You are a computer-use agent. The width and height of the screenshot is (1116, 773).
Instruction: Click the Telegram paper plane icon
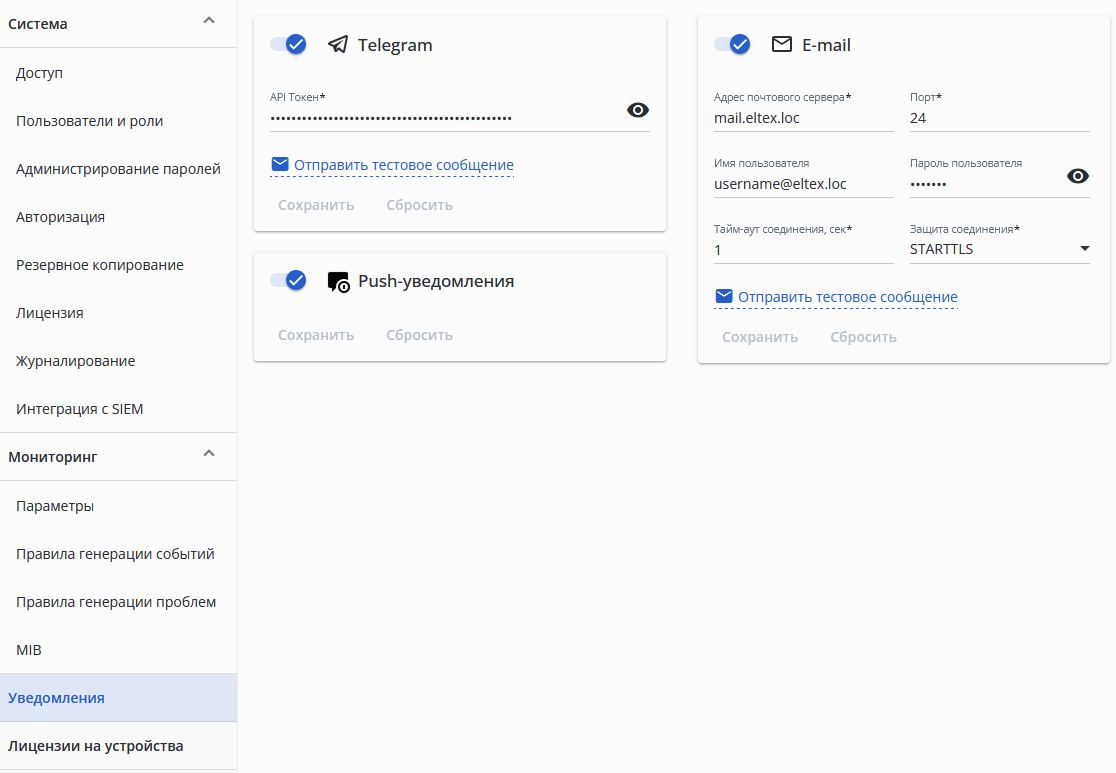click(338, 45)
